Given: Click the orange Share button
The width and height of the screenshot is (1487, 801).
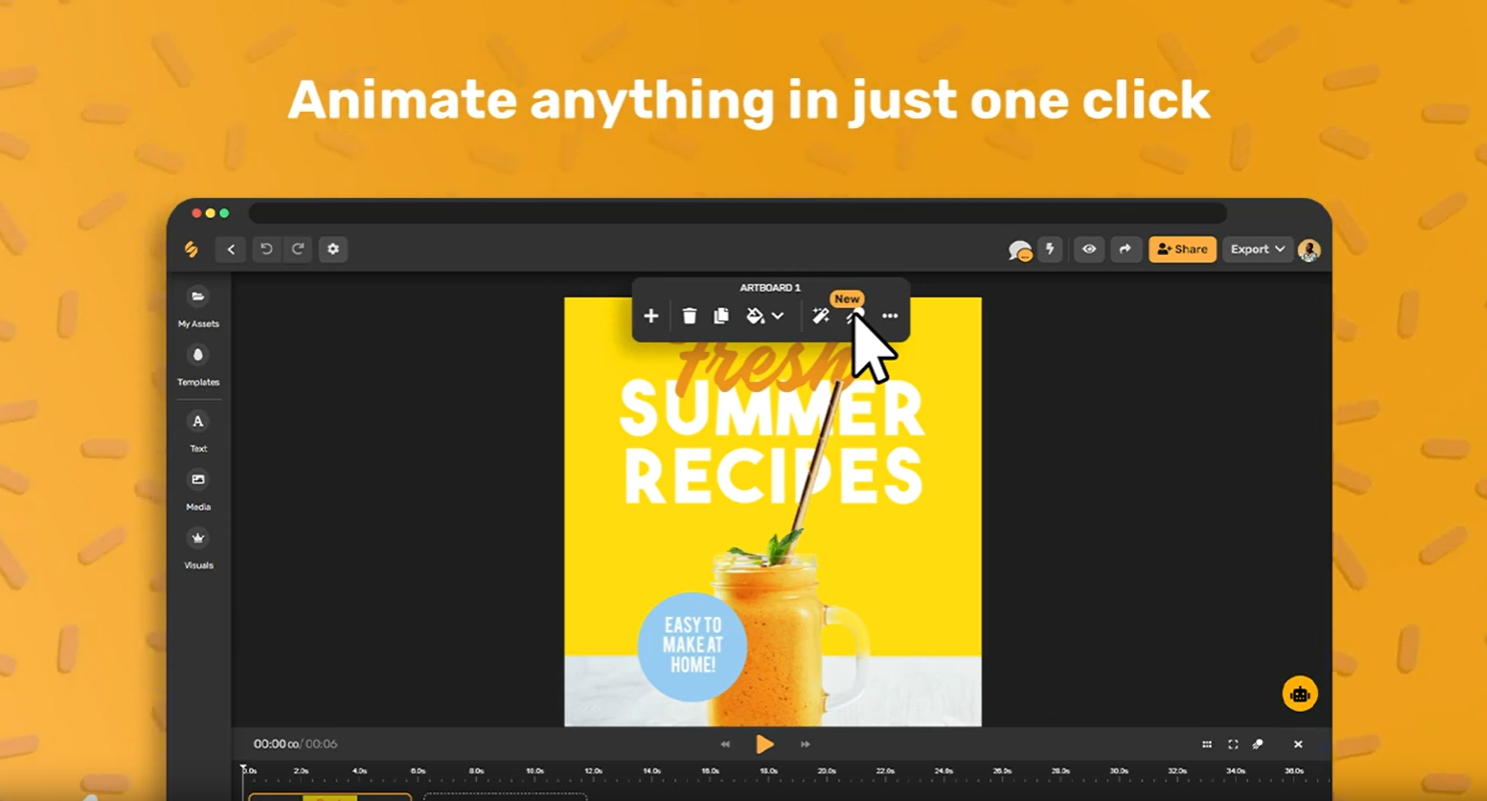Looking at the screenshot, I should (1182, 249).
